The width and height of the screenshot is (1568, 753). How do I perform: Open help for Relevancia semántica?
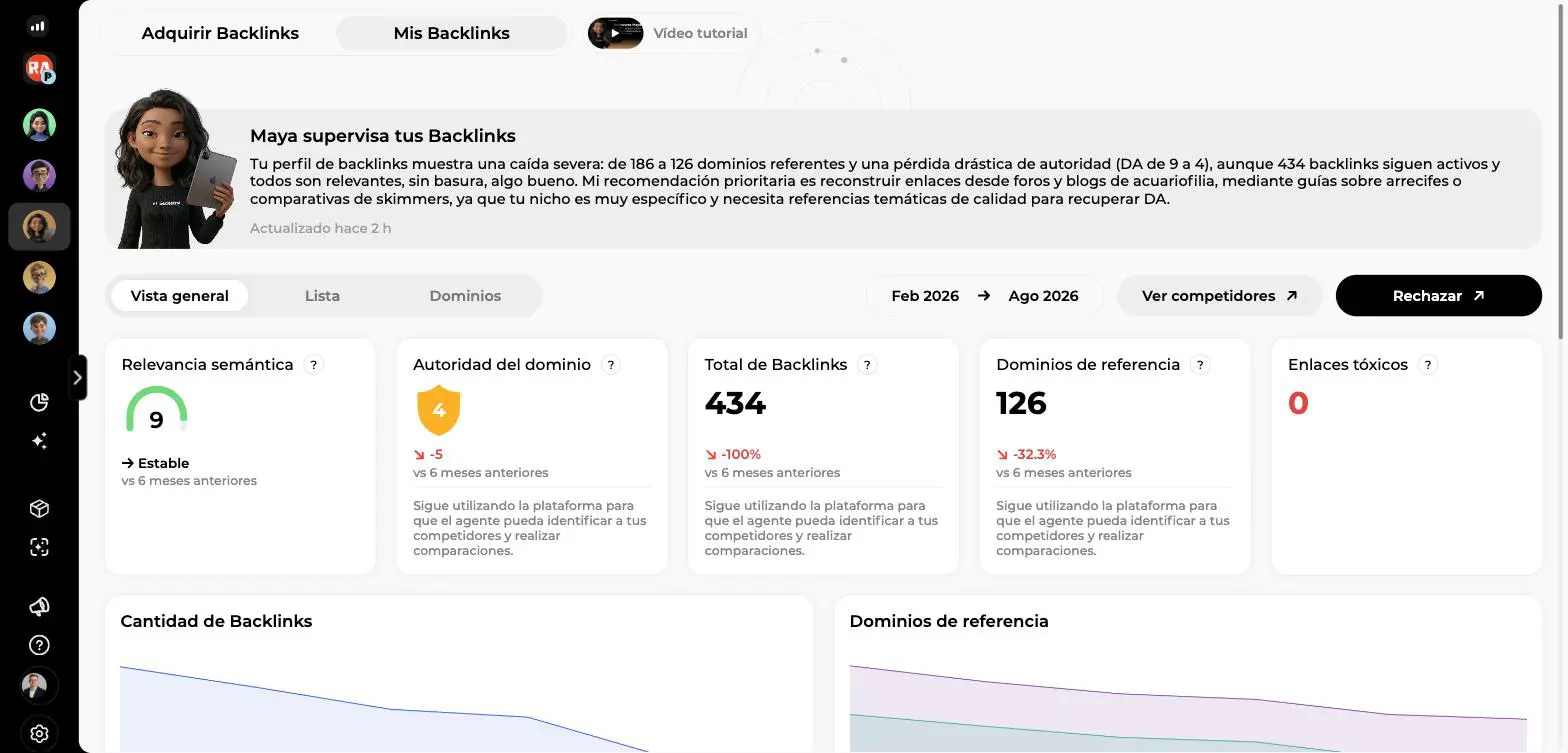314,365
